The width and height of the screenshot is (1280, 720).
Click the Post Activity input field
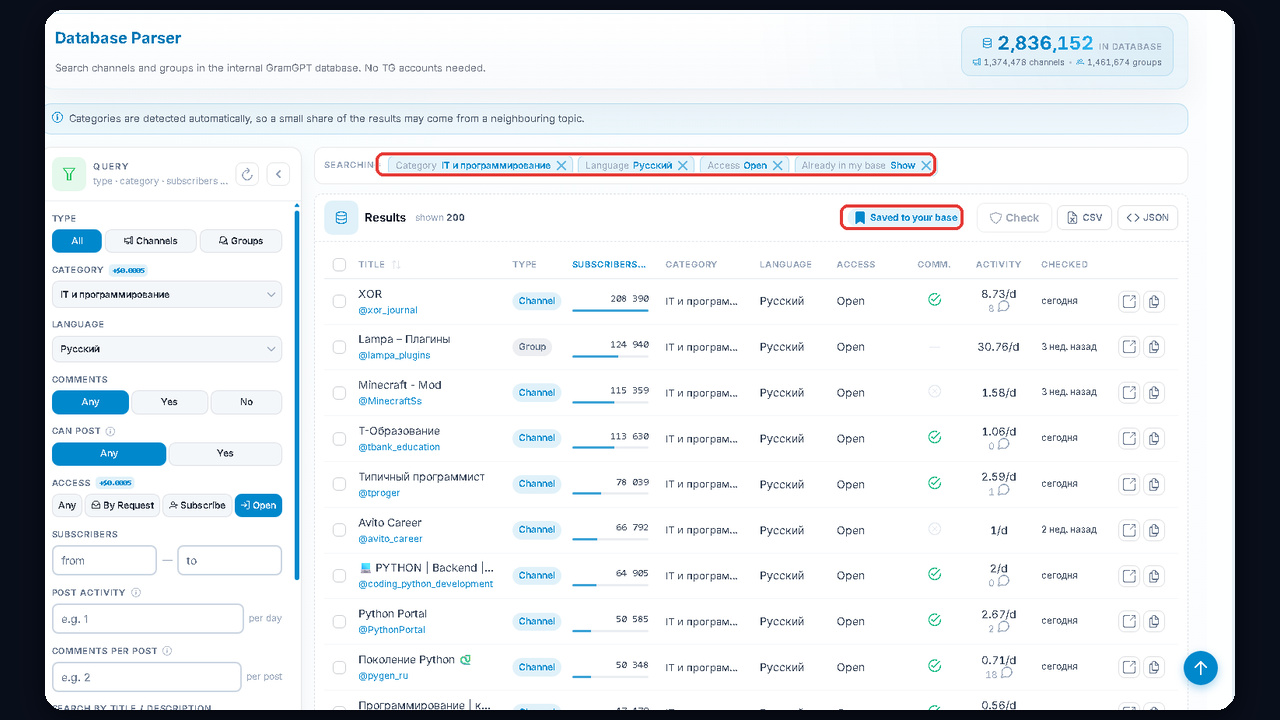tap(148, 619)
